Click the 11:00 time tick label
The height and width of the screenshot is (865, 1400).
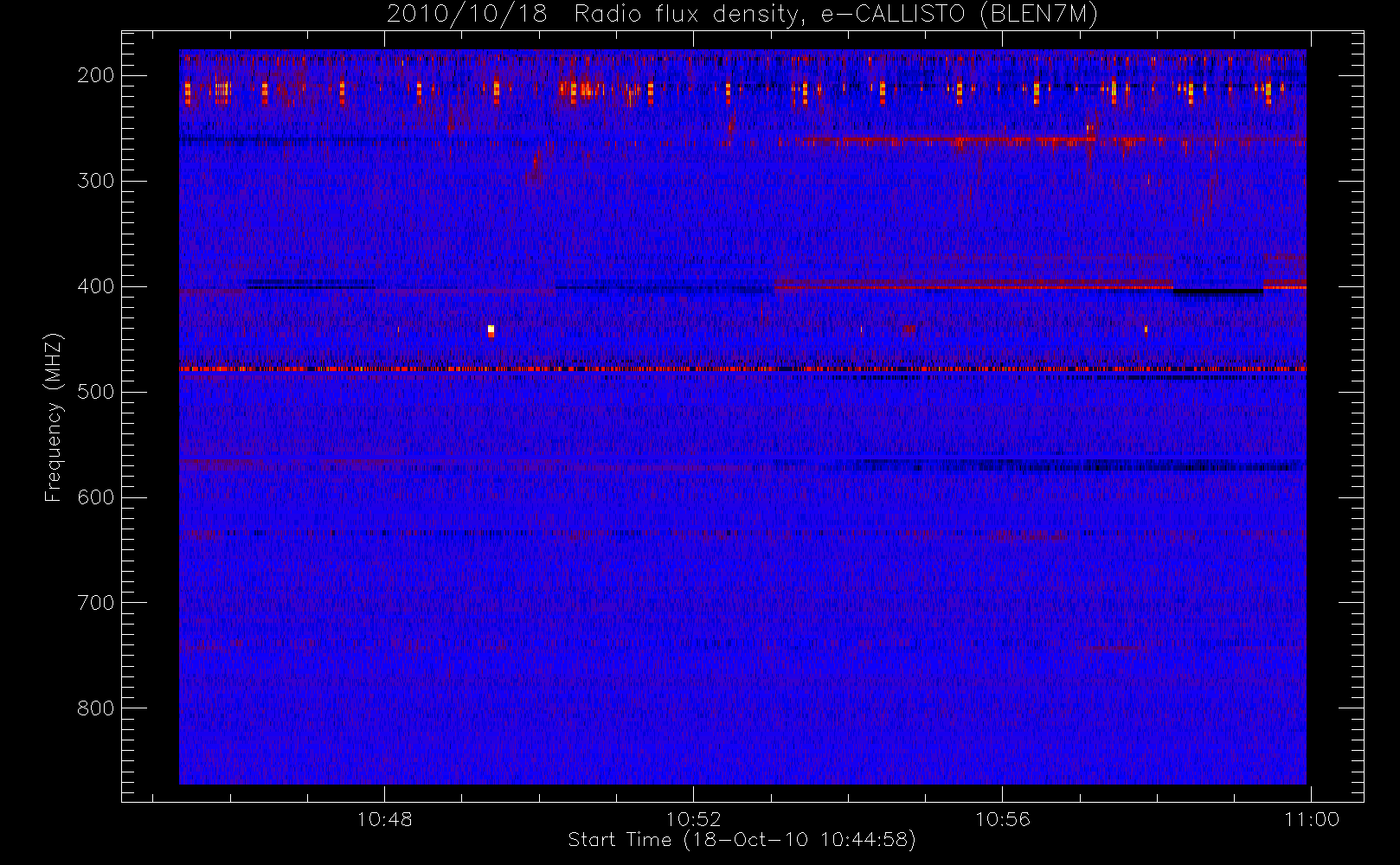[x=1312, y=819]
